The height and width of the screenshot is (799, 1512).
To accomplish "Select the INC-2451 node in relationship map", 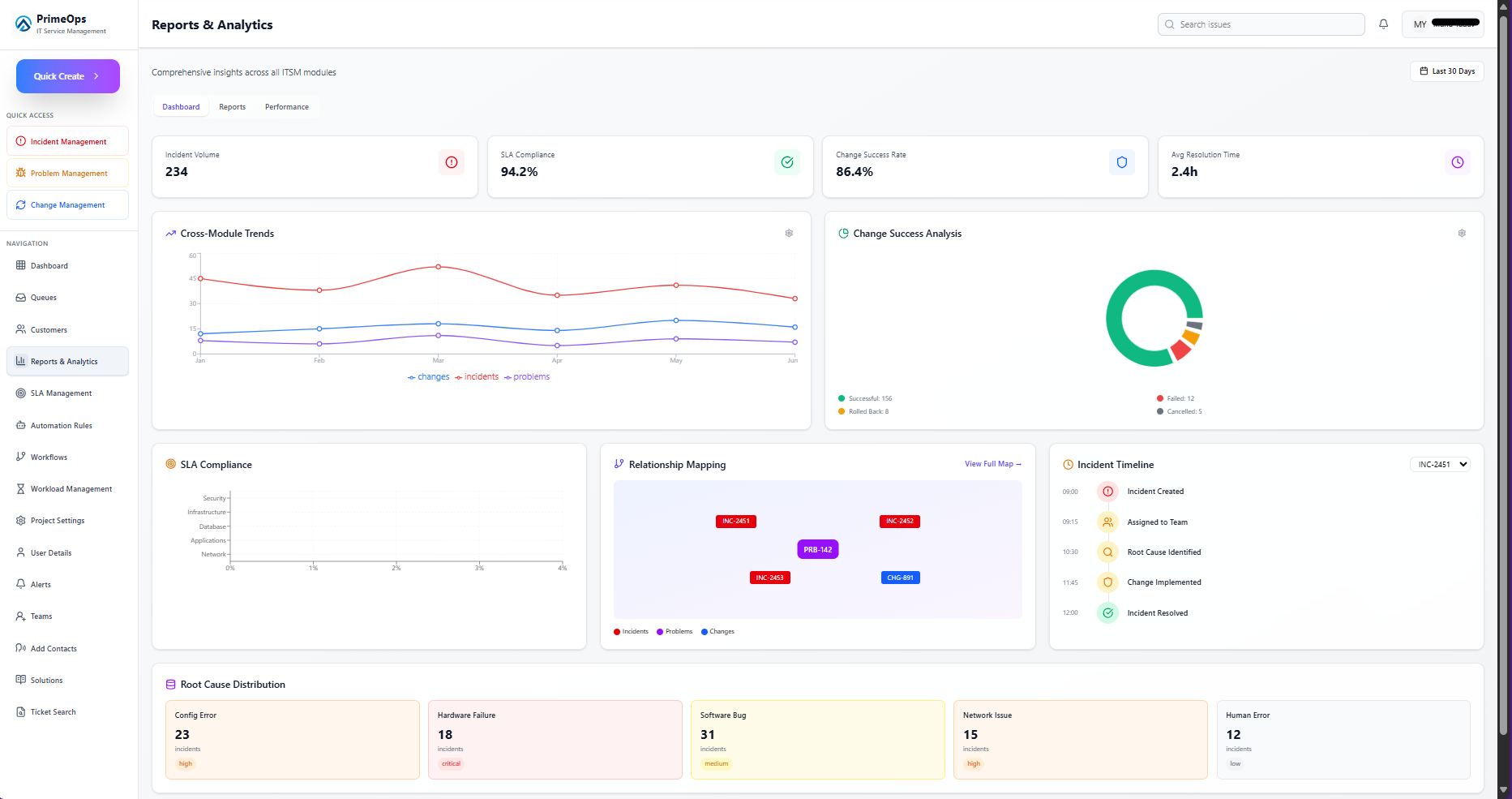I will (x=736, y=522).
